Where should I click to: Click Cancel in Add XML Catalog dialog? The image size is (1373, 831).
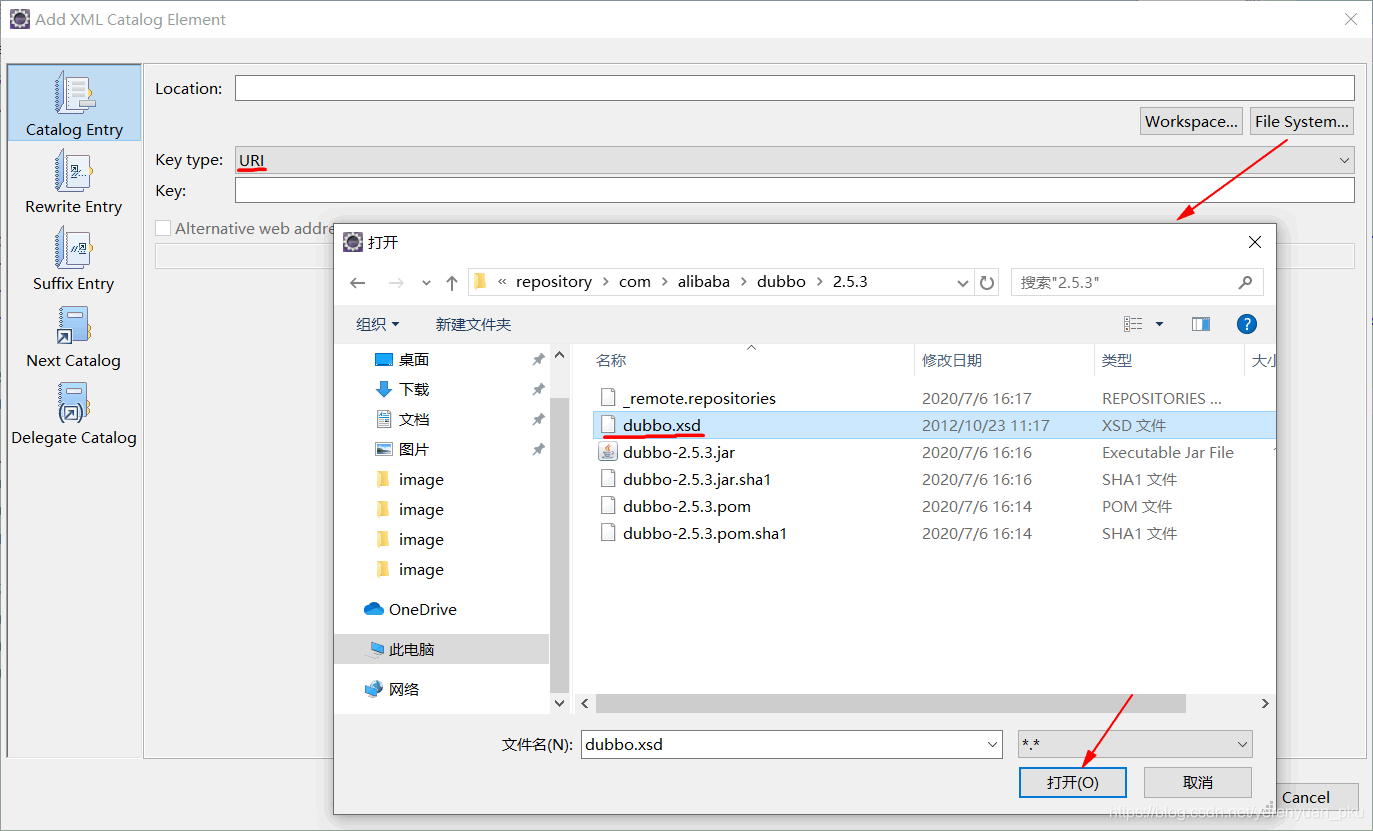point(1306,797)
